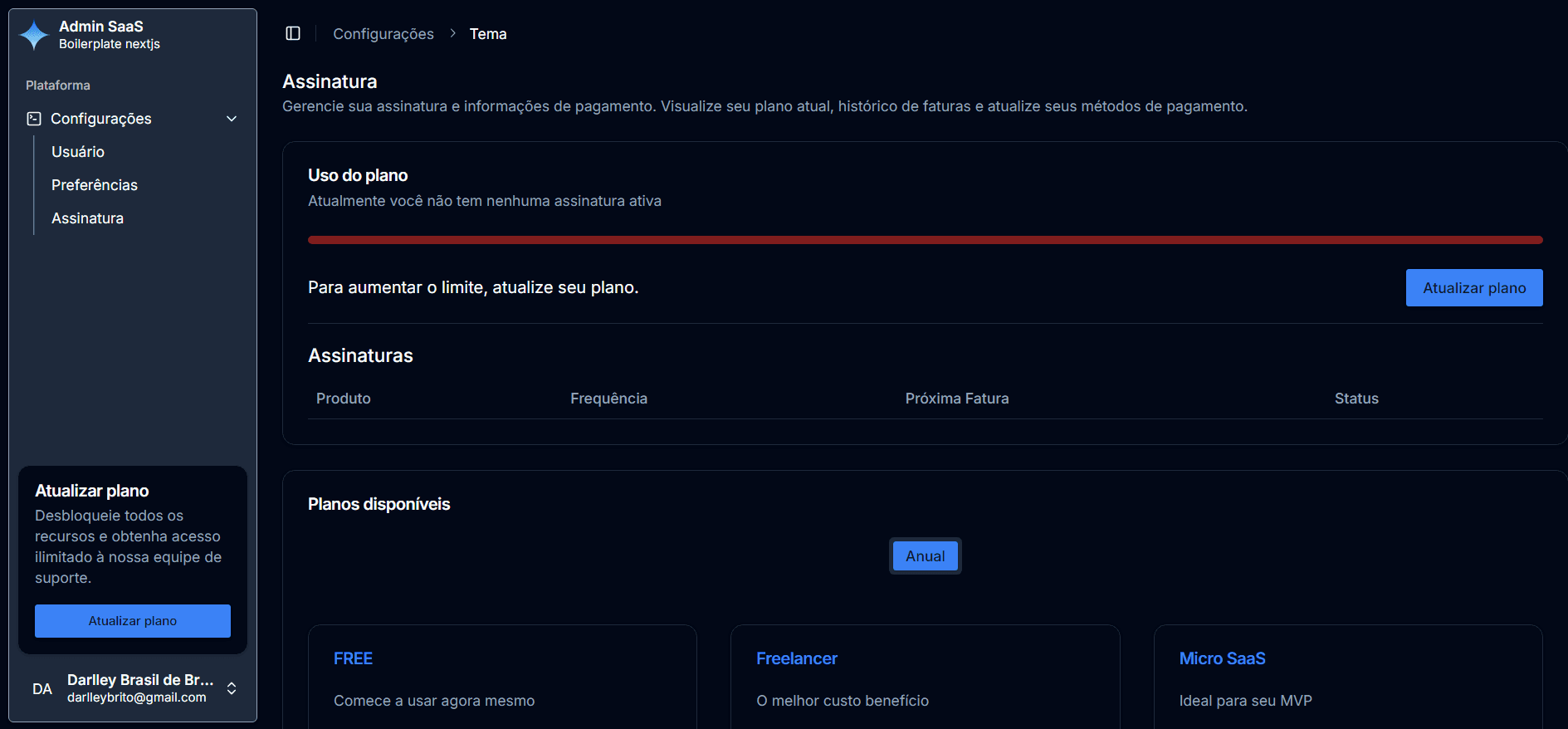This screenshot has width=1568, height=729.
Task: Click the Frequência column header
Action: [x=608, y=399]
